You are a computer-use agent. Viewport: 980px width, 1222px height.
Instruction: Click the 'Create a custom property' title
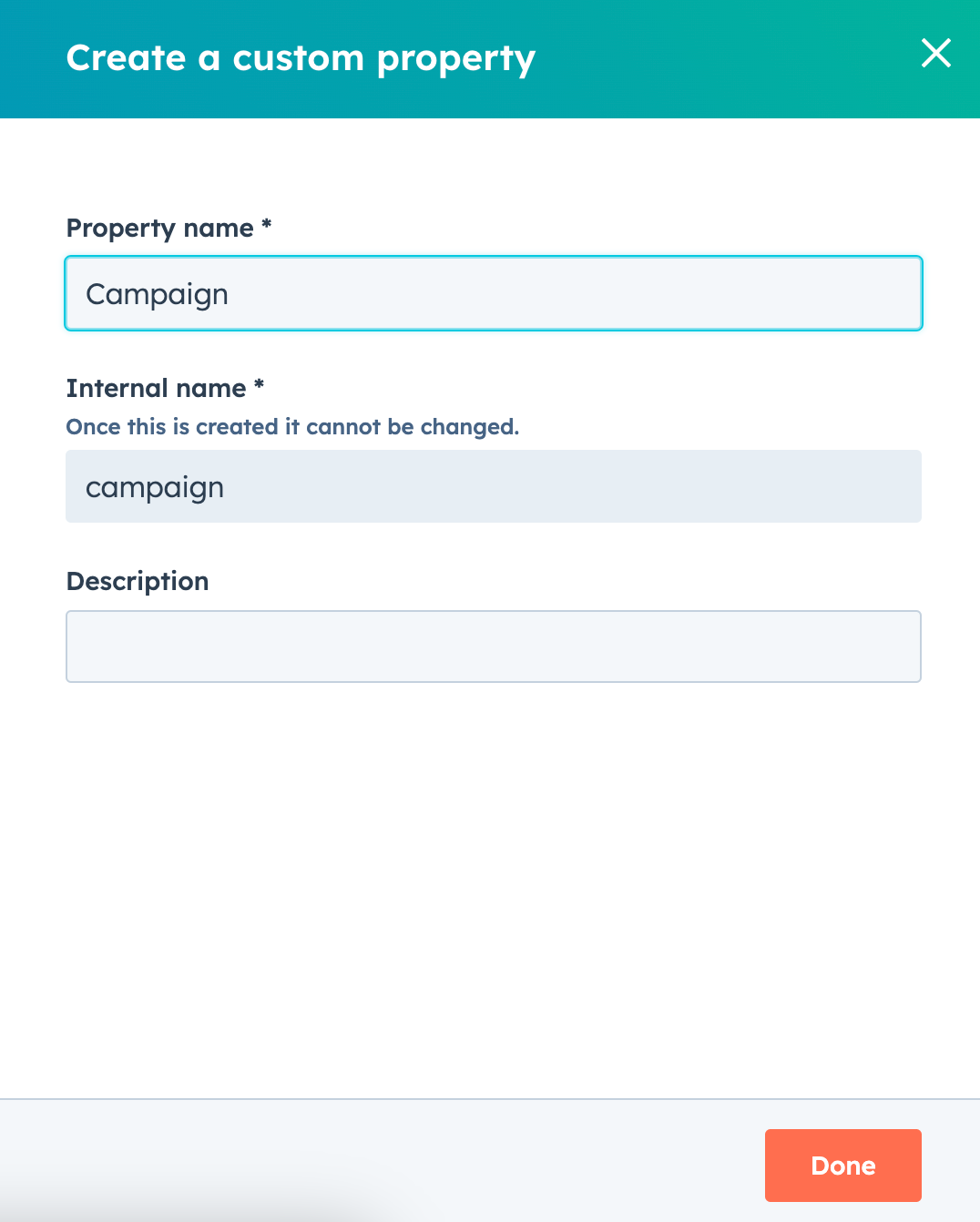tap(301, 58)
